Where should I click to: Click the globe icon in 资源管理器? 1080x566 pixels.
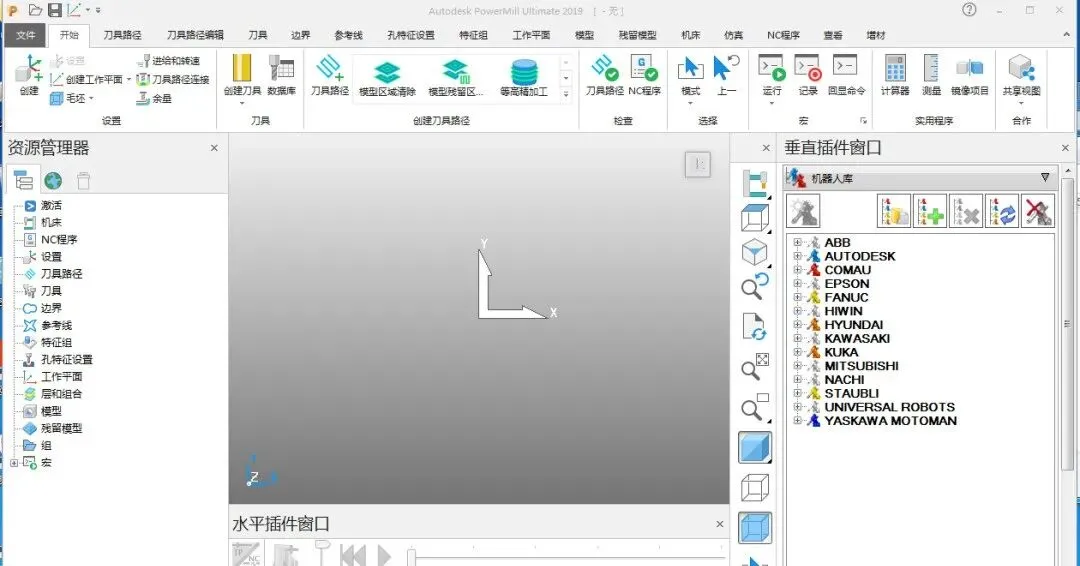pyautogui.click(x=53, y=180)
